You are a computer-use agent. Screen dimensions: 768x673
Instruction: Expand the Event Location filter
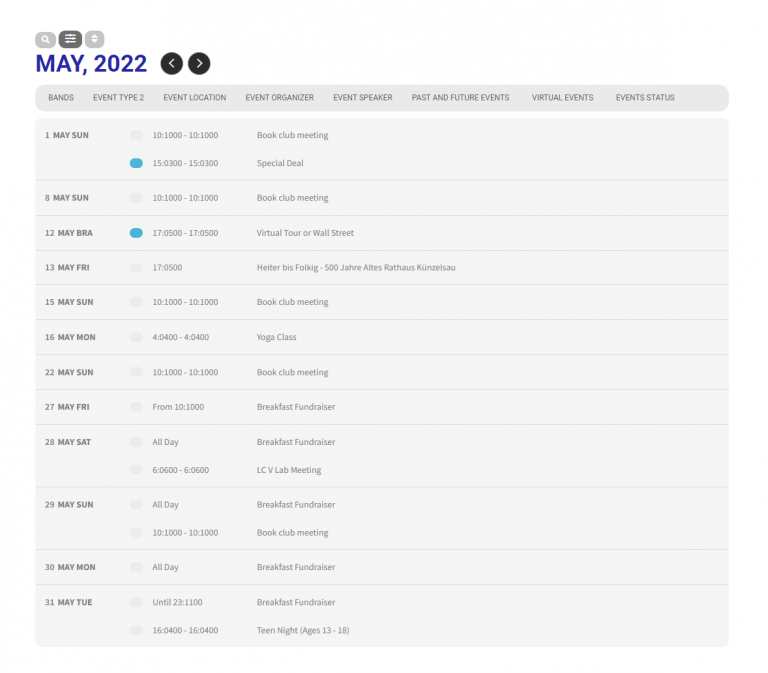point(194,98)
